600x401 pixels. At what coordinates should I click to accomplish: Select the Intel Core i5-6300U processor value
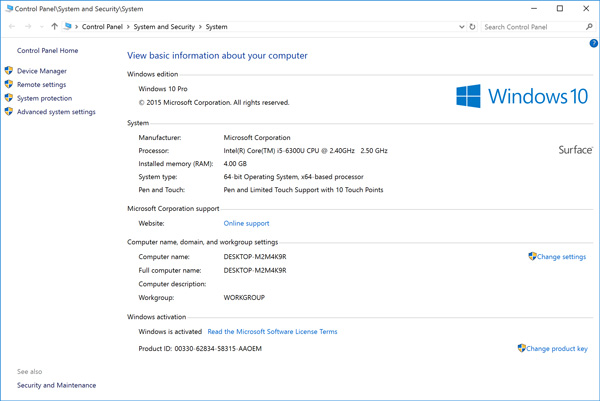pyautogui.click(x=305, y=151)
